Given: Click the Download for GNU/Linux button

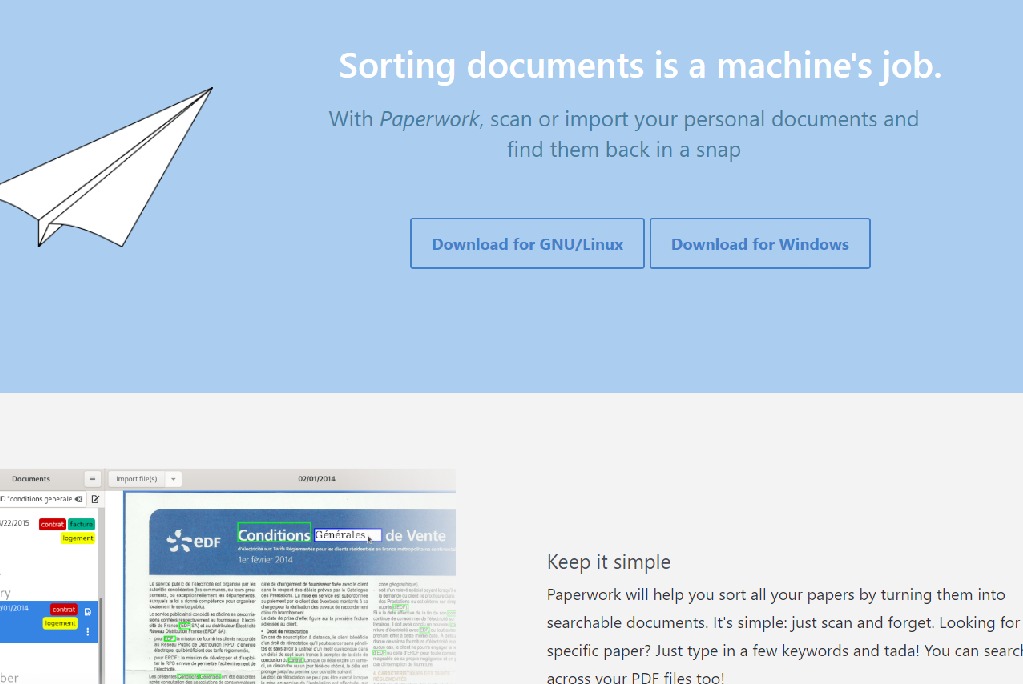Looking at the screenshot, I should tap(527, 243).
